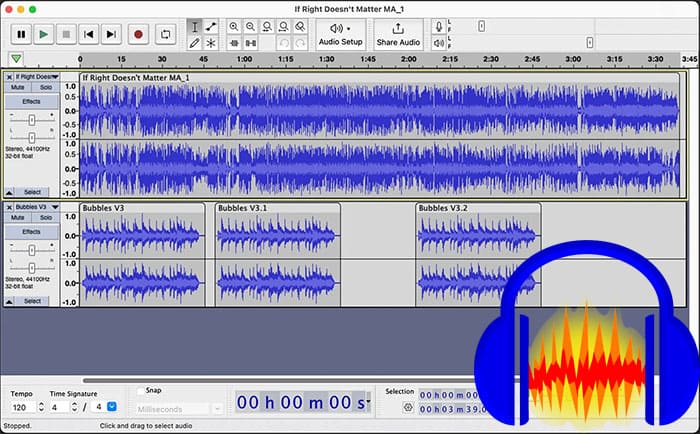700x434 pixels.
Task: Solo the Bubbles V3 track
Action: click(46, 217)
